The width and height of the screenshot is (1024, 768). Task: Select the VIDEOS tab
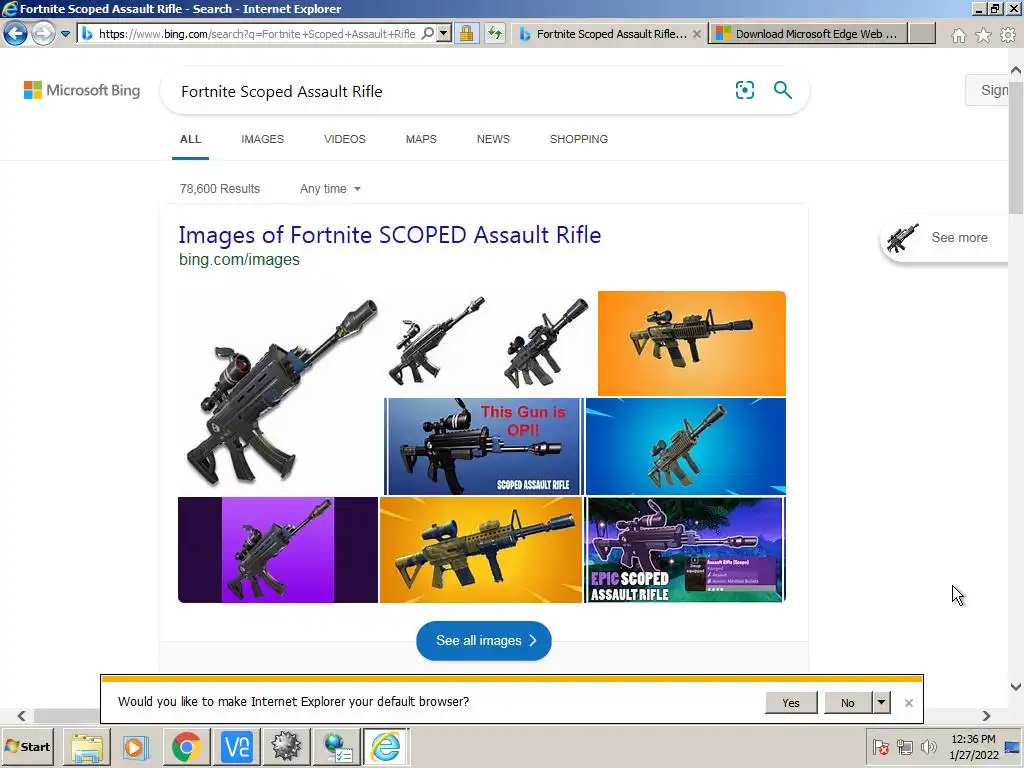tap(345, 139)
